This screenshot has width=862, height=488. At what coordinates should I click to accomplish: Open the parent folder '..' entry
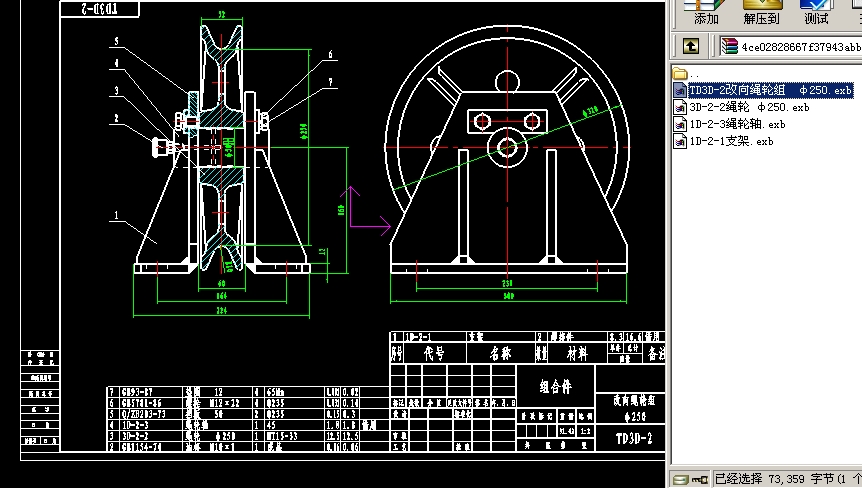pos(682,74)
